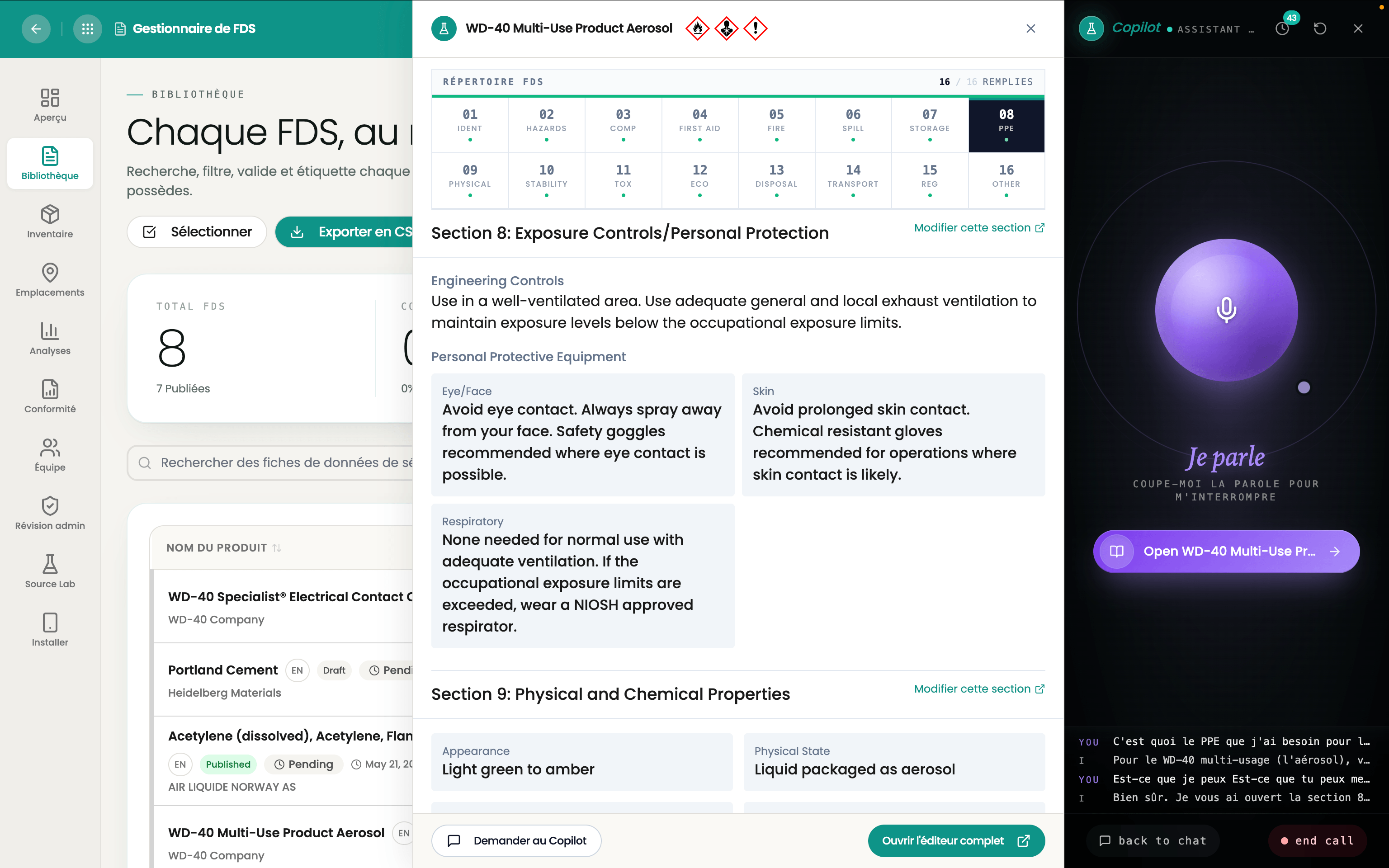
Task: Select Bibliothèque in the sidebar
Action: [x=50, y=164]
